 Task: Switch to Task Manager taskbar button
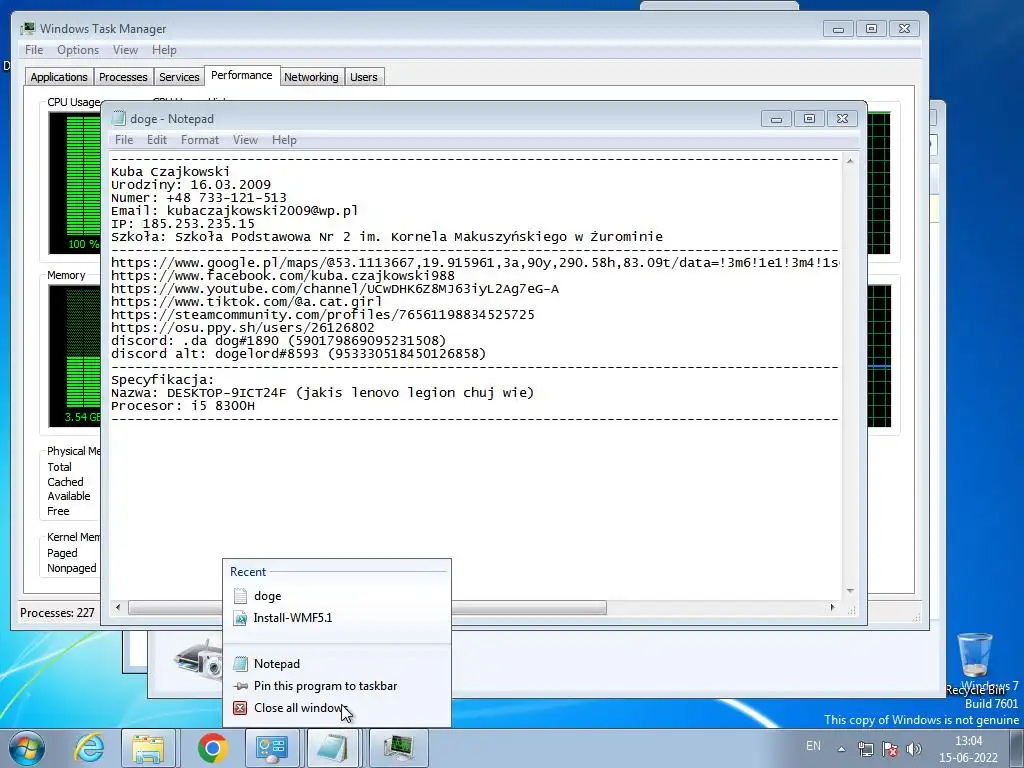click(398, 748)
